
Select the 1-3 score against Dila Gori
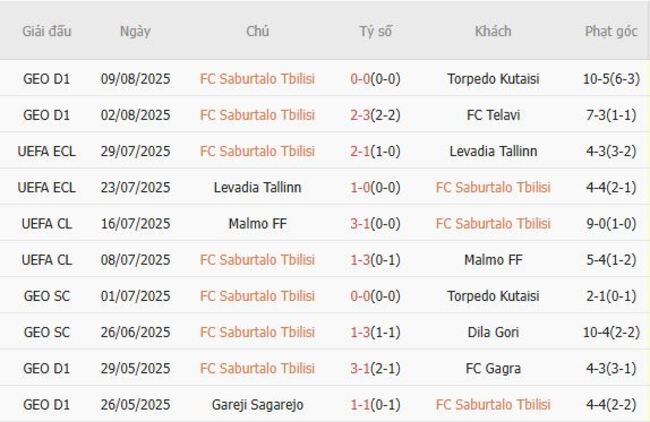361,332
